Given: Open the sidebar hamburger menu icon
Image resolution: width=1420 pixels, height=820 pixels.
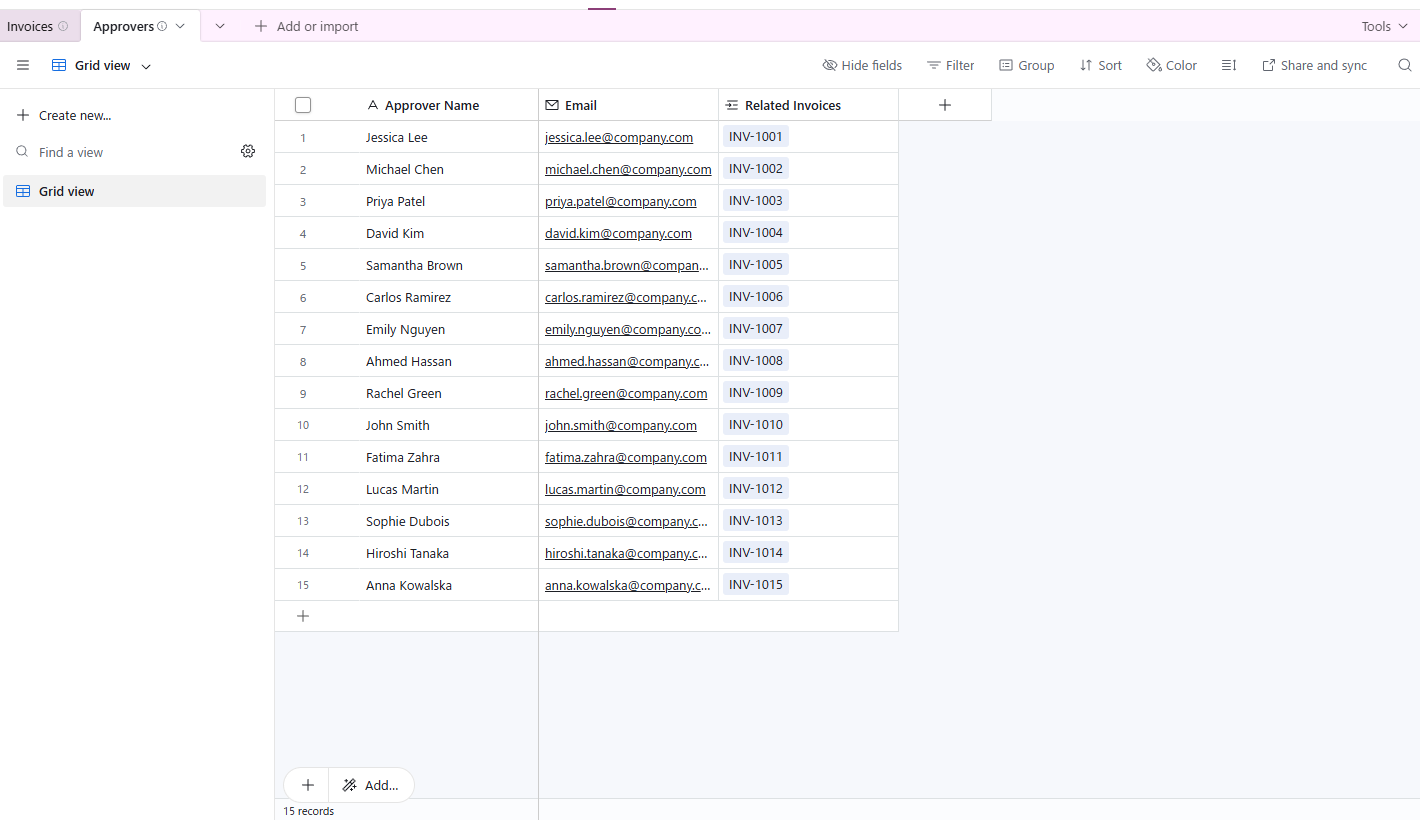Looking at the screenshot, I should pyautogui.click(x=23, y=65).
